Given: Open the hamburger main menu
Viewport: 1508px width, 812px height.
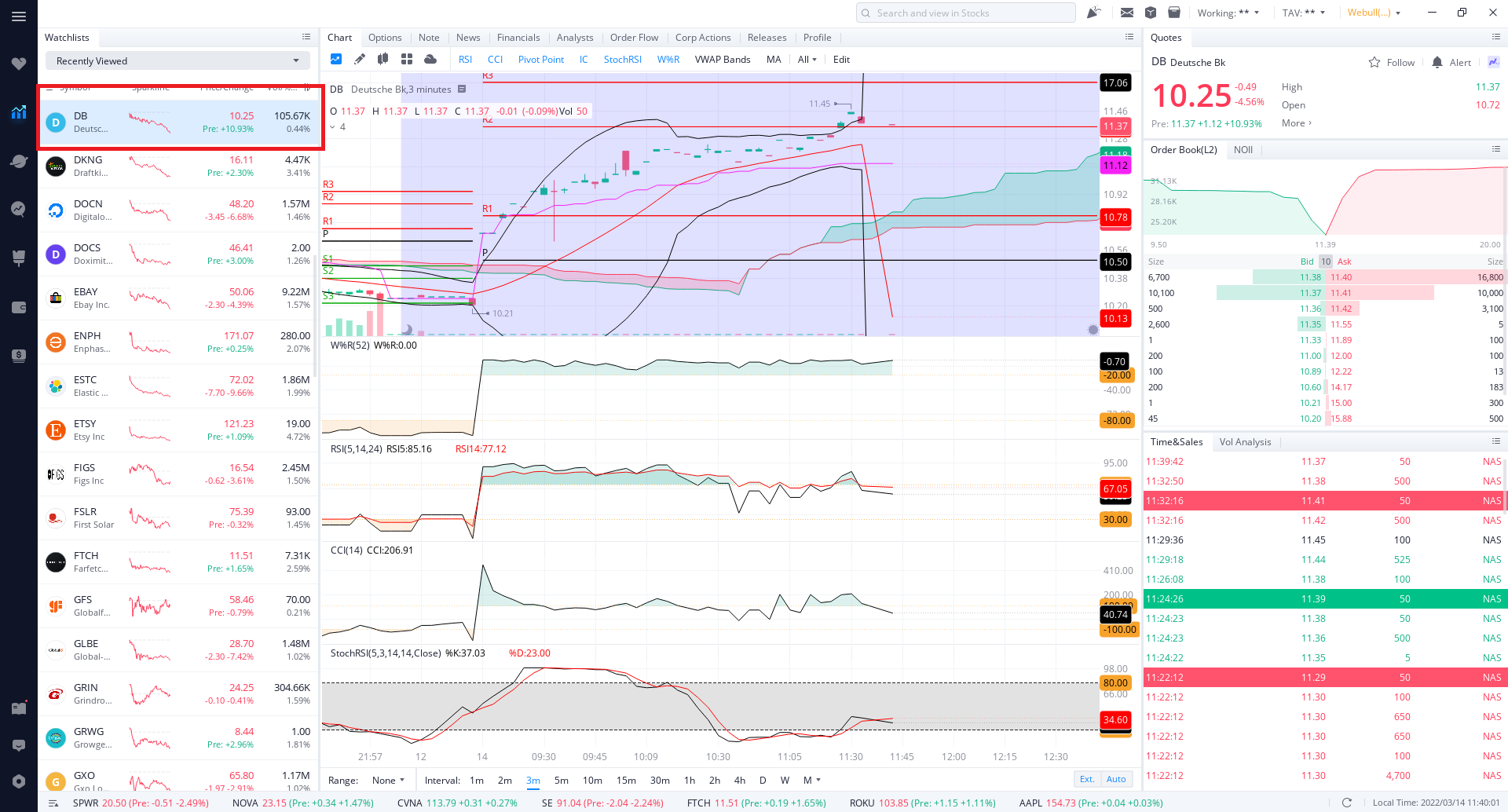Looking at the screenshot, I should tap(19, 16).
